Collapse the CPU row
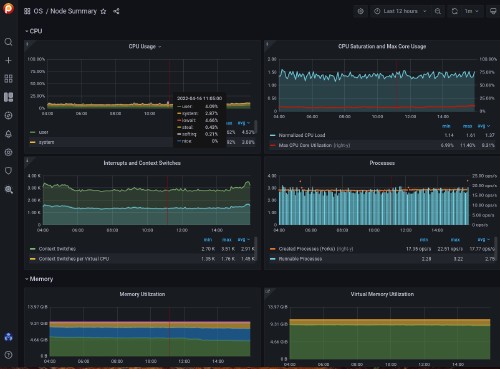Image resolution: width=500 pixels, height=369 pixels. click(34, 31)
